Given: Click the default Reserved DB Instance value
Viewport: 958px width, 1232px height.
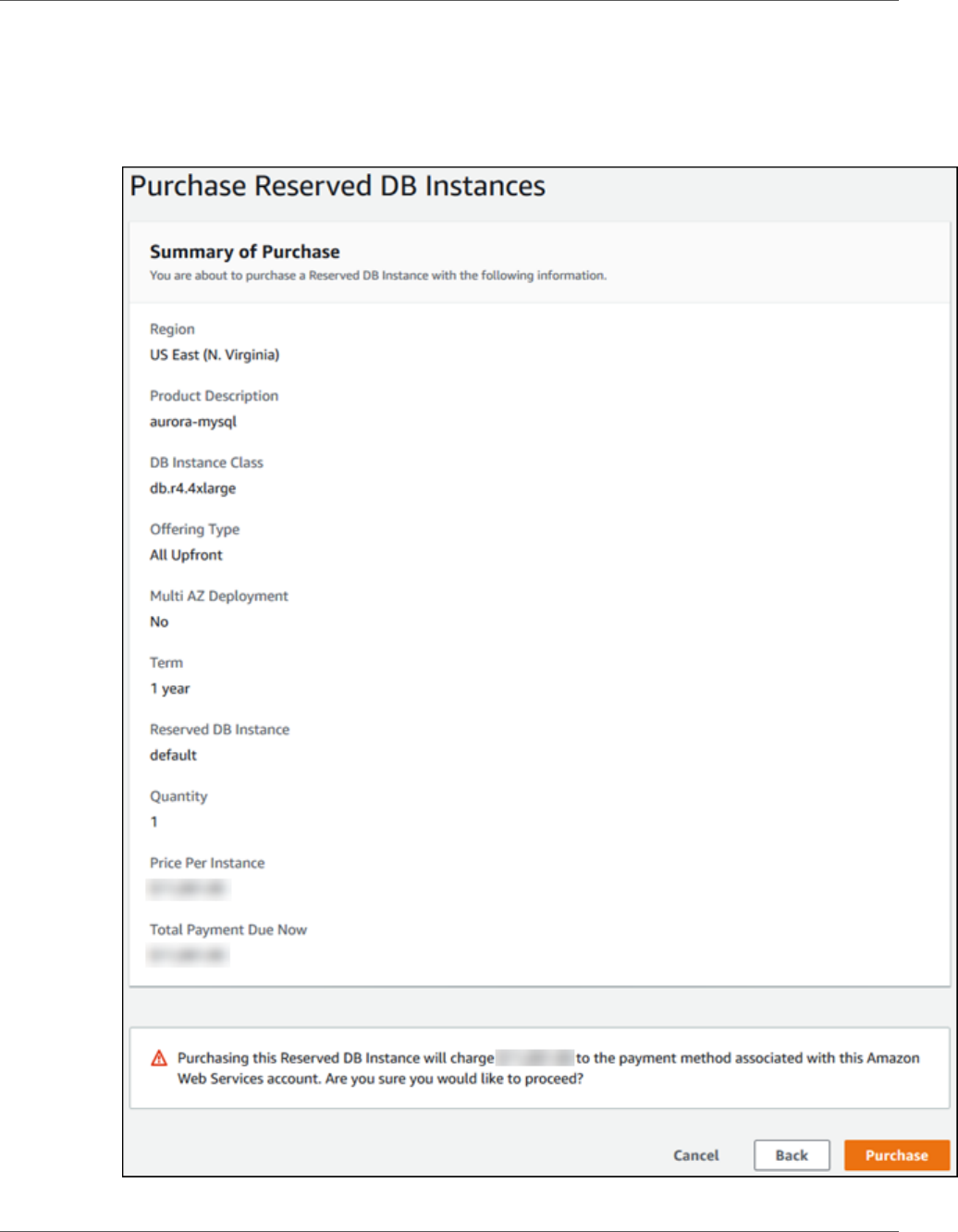Looking at the screenshot, I should point(173,755).
